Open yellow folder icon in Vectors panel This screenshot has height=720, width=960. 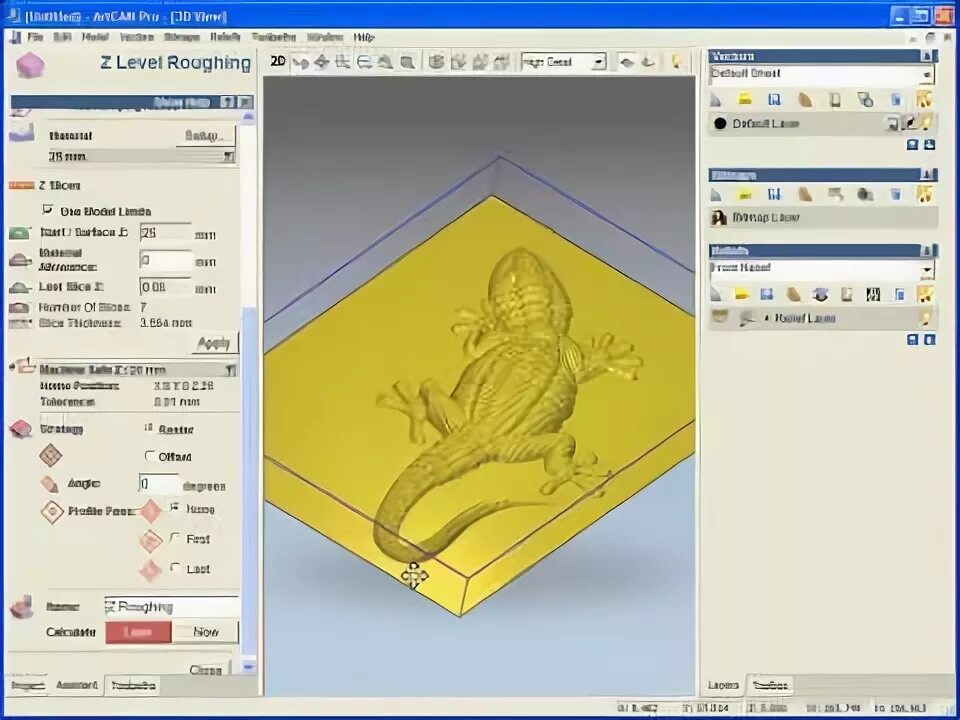click(x=744, y=99)
